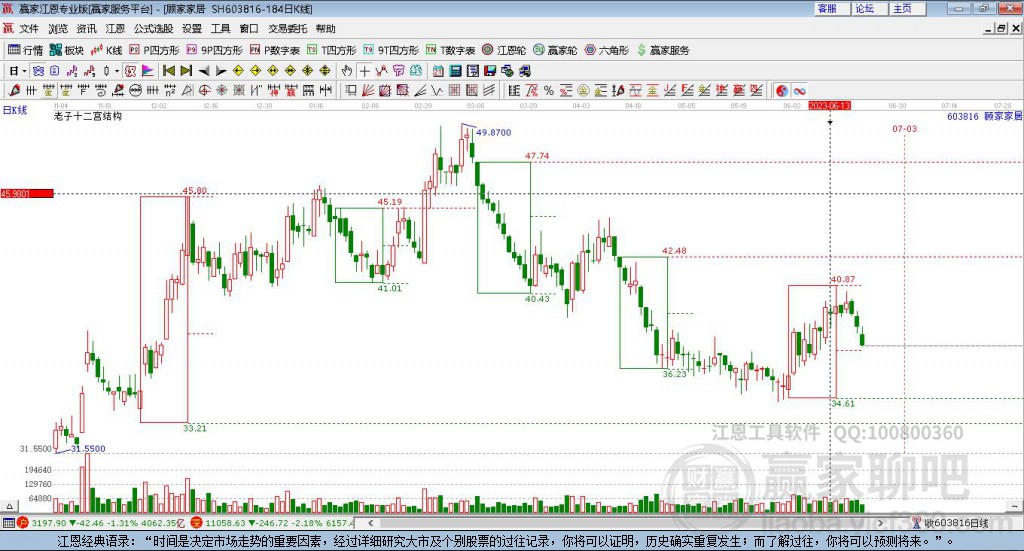Select the Gann fan rays tool
1024x551 pixels.
pos(367,90)
